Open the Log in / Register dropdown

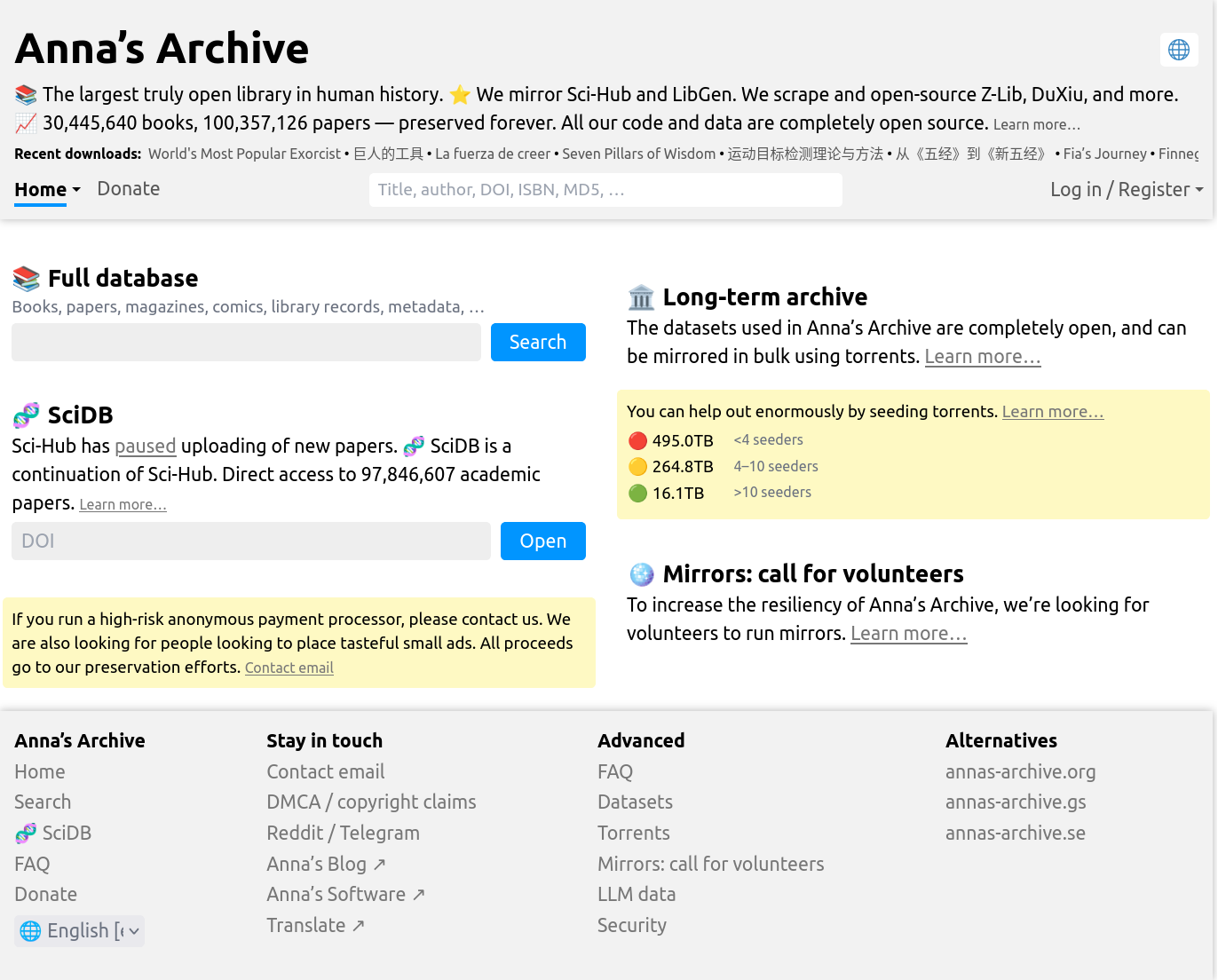click(x=1126, y=190)
